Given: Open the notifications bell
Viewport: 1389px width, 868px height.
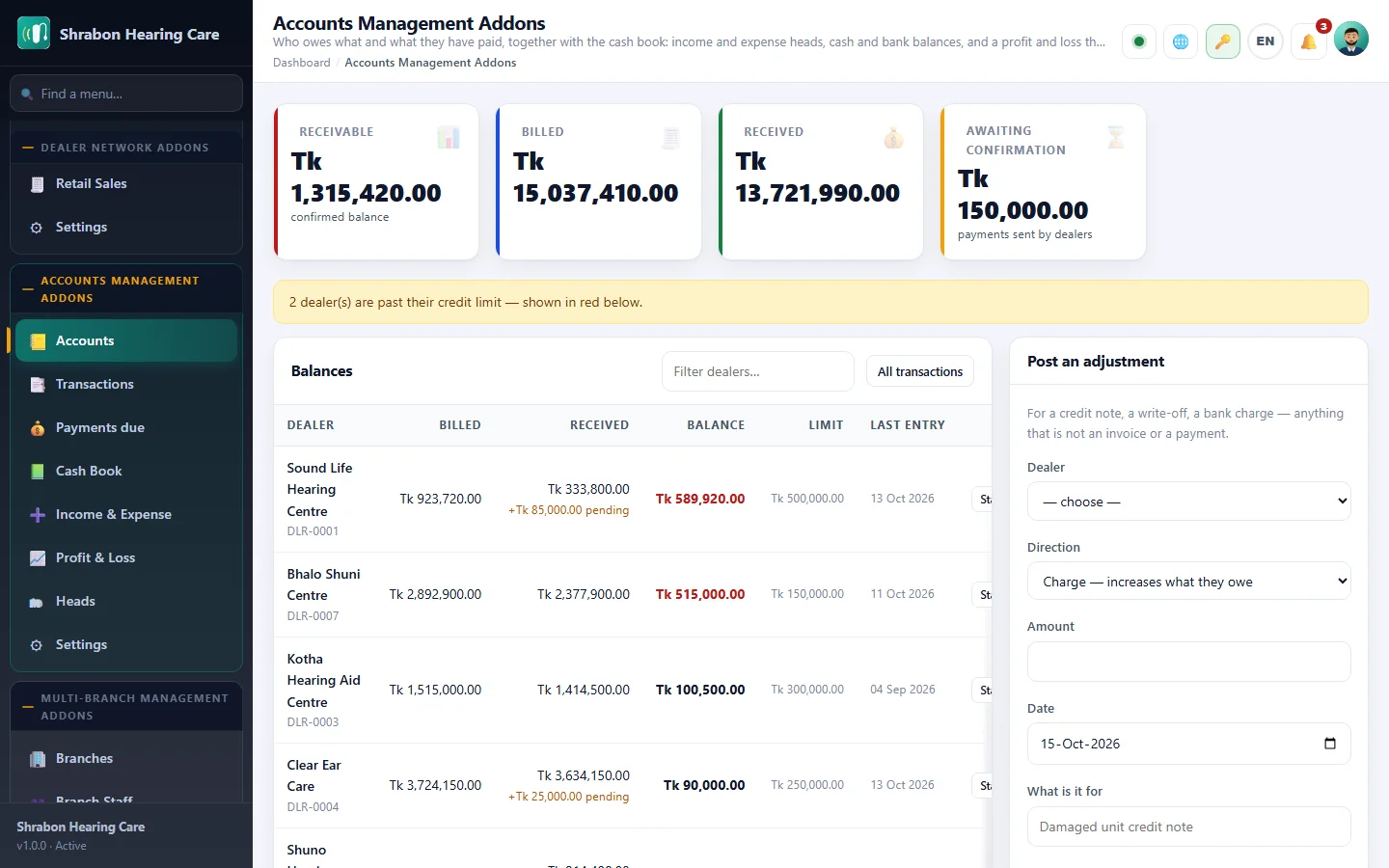Looking at the screenshot, I should pos(1309,41).
